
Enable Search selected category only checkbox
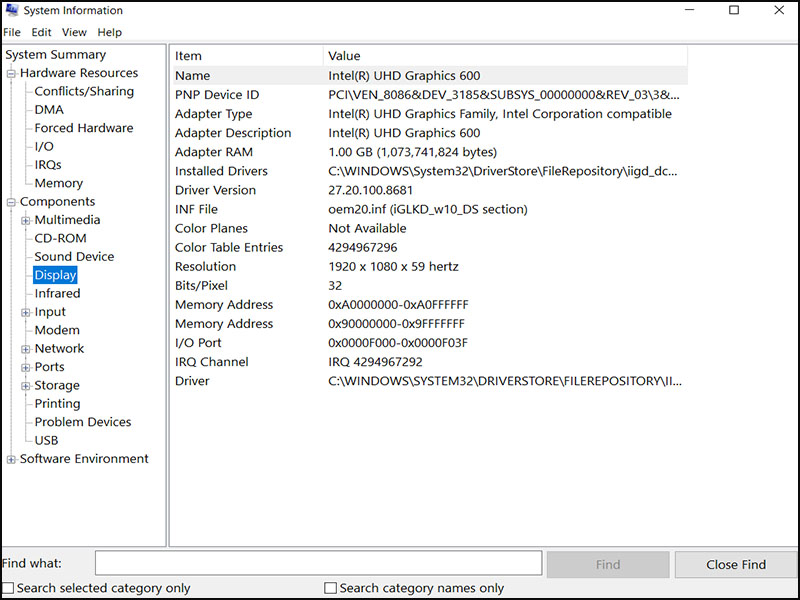point(8,588)
